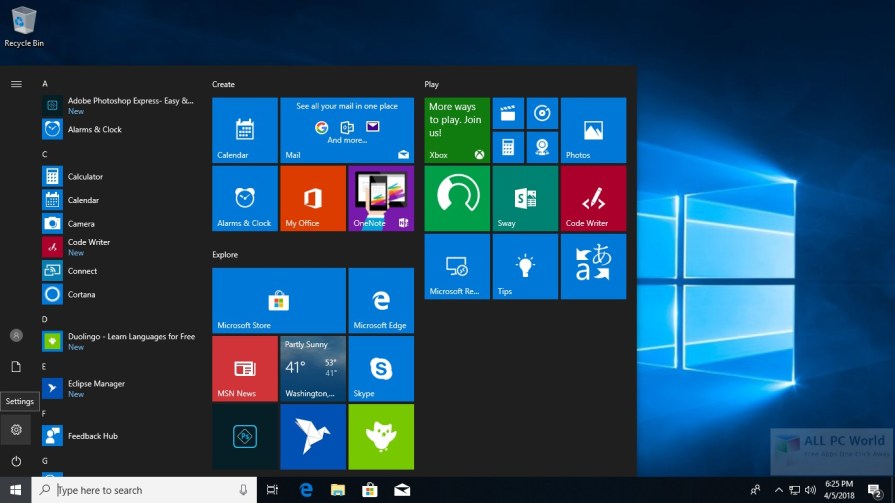Open the My Office tile
Screen dimensions: 895x503
point(313,199)
